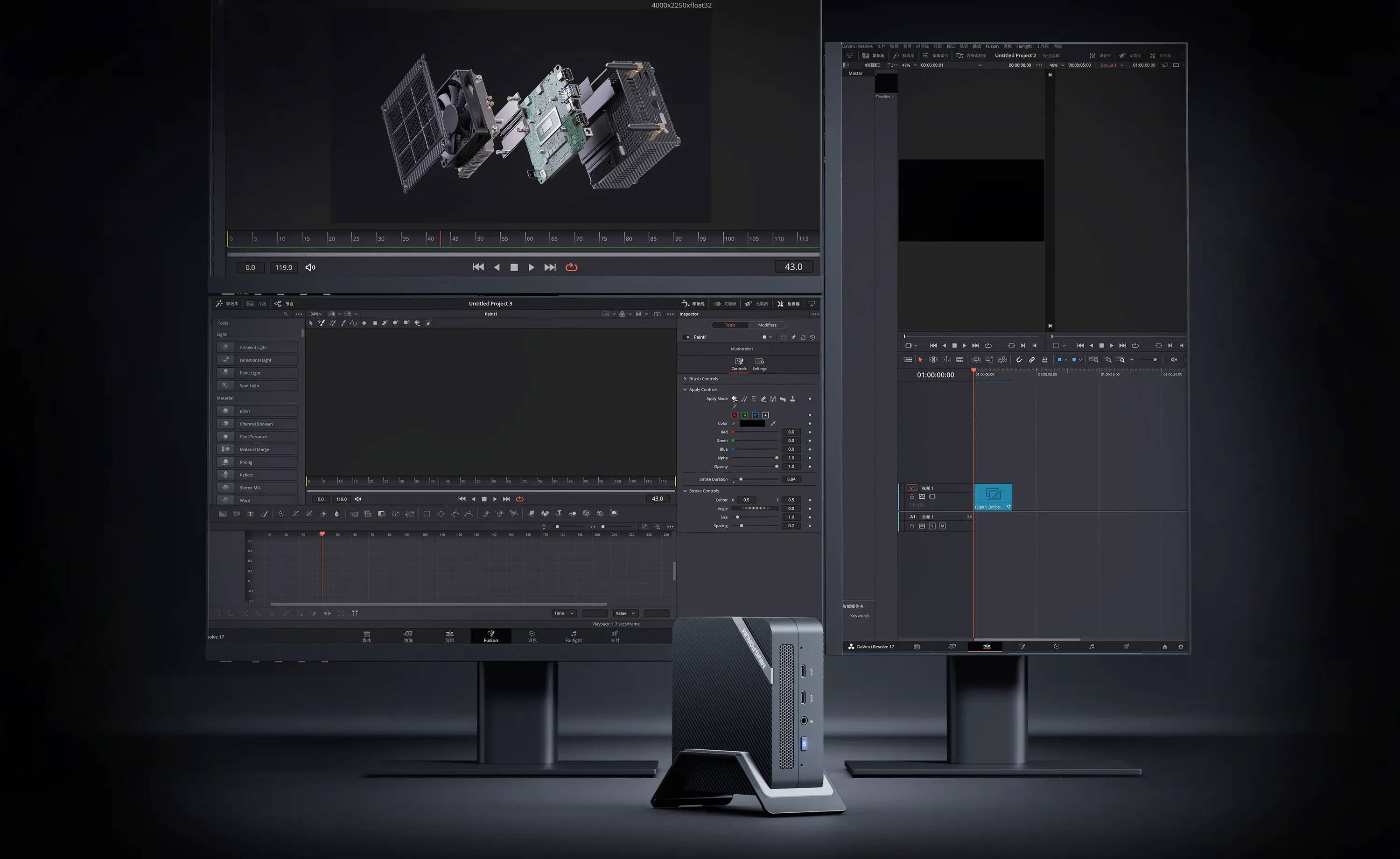Choose the Erase apply mode icon

pyautogui.click(x=763, y=399)
